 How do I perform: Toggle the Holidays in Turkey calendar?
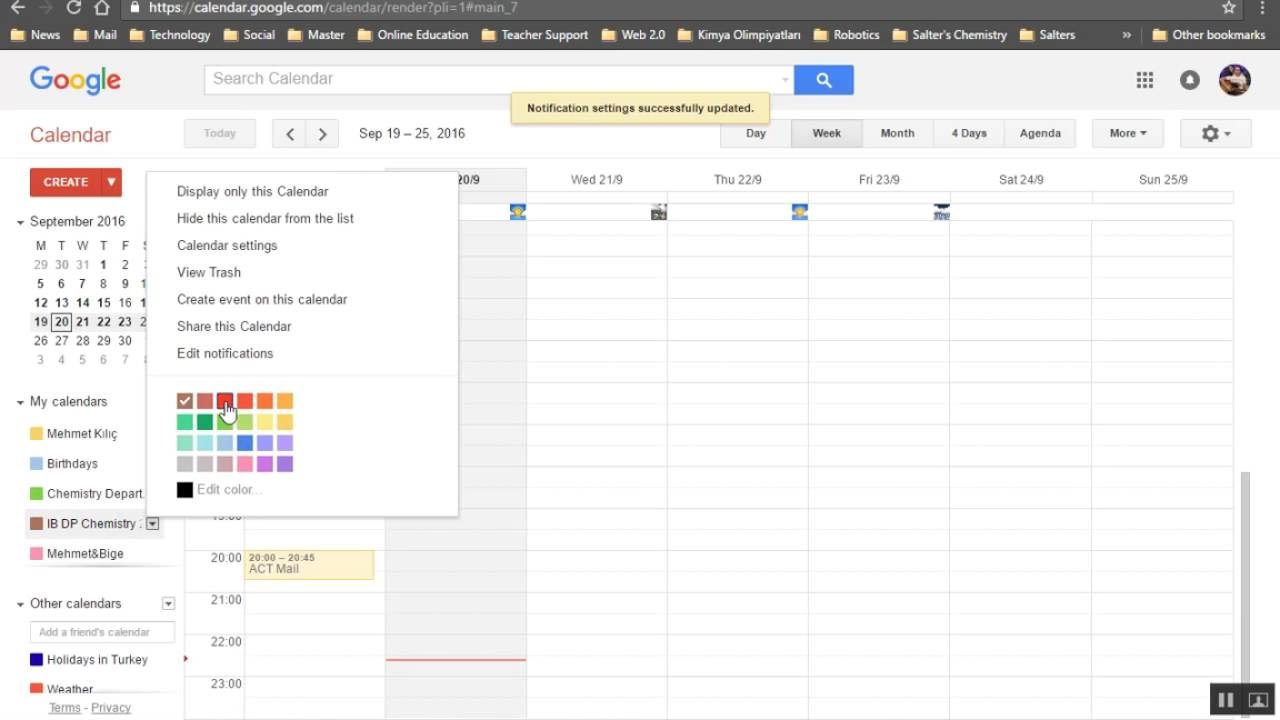coord(36,660)
